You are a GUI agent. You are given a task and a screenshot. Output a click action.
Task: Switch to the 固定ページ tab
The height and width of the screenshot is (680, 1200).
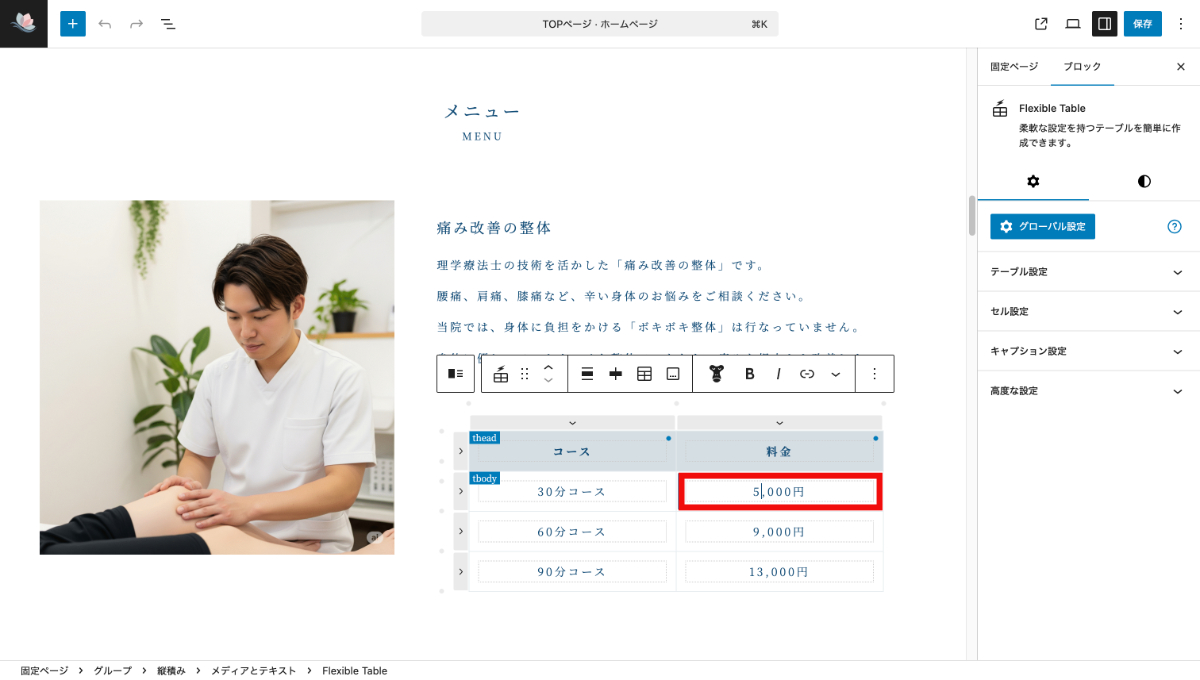click(1013, 66)
